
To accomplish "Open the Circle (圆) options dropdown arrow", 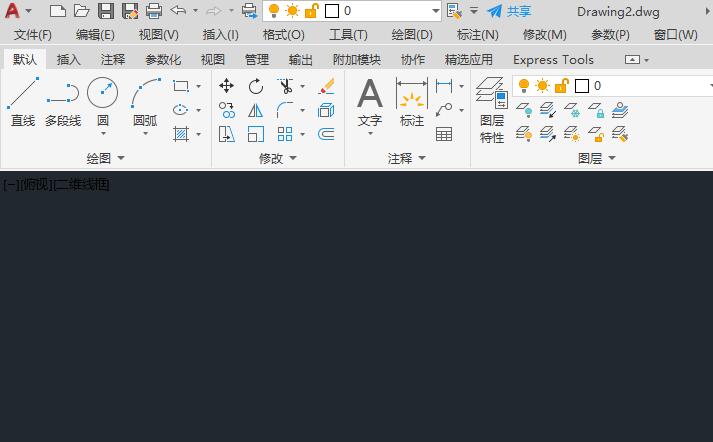I will pos(103,134).
